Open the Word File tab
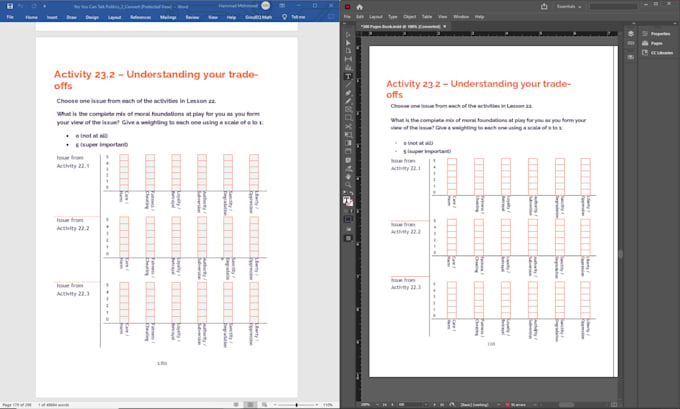680x409 pixels. click(10, 17)
